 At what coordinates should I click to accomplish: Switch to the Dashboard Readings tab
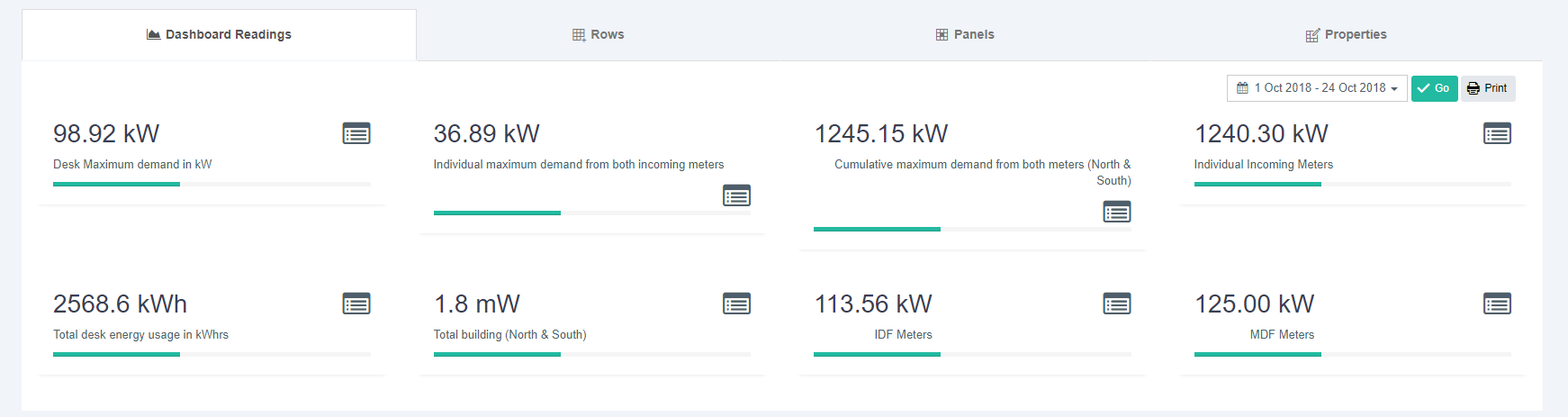click(x=219, y=34)
